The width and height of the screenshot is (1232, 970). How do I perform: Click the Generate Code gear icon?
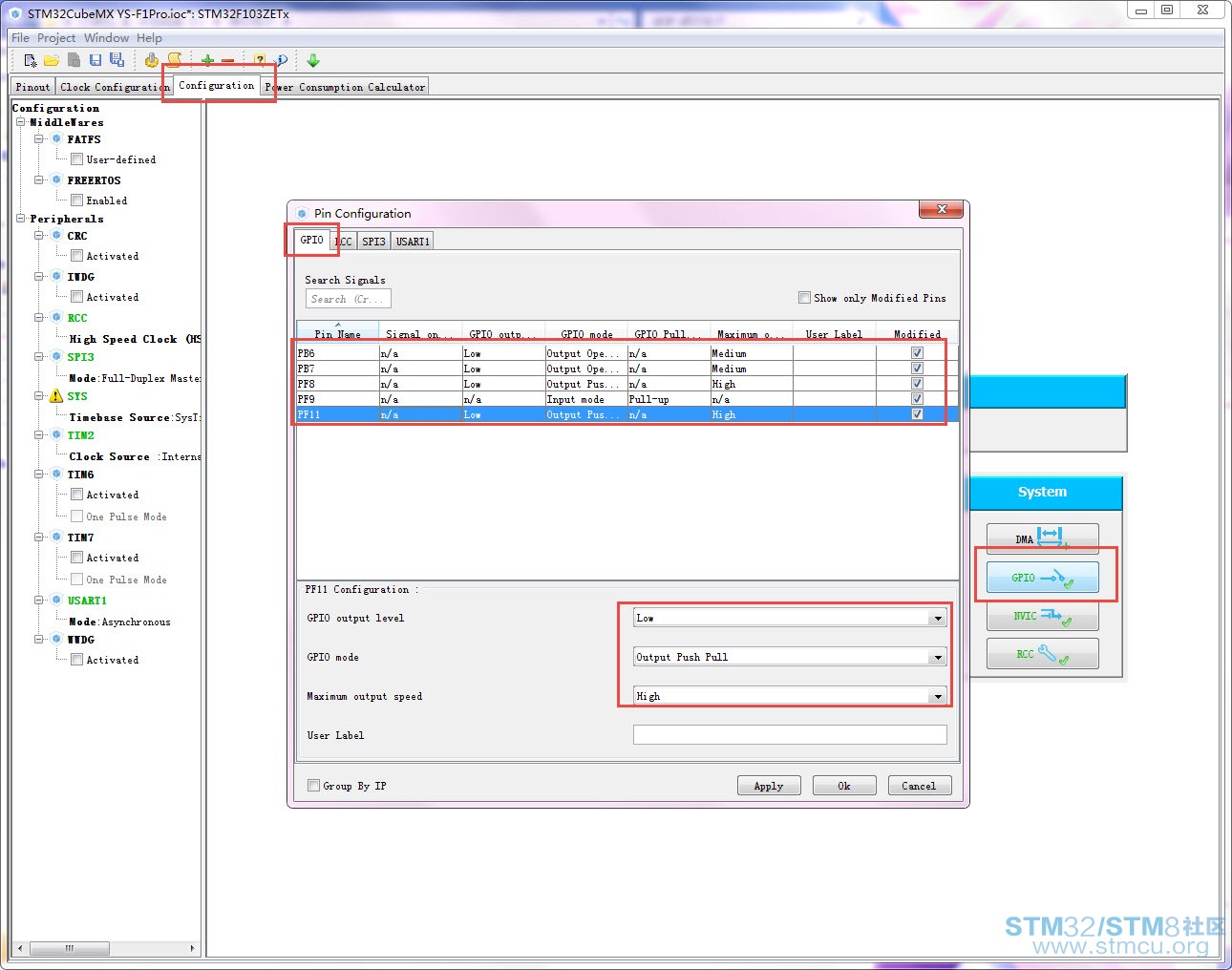point(152,60)
